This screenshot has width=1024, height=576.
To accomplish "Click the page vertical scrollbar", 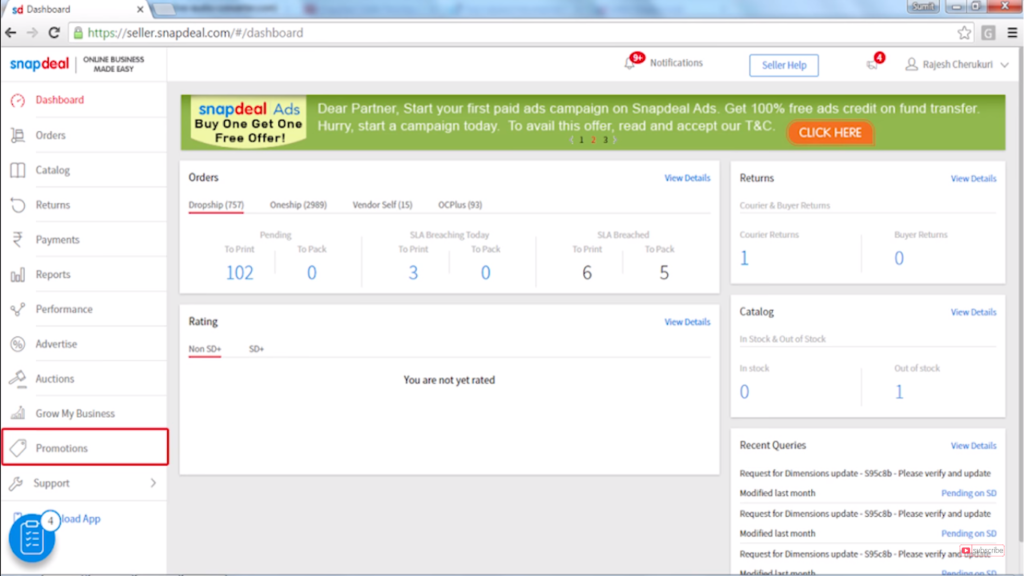I will tap(1019, 294).
